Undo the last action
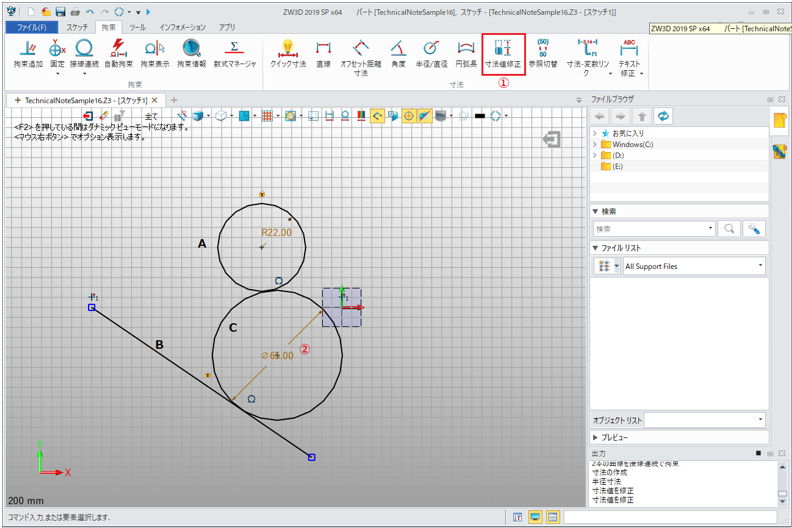 90,12
